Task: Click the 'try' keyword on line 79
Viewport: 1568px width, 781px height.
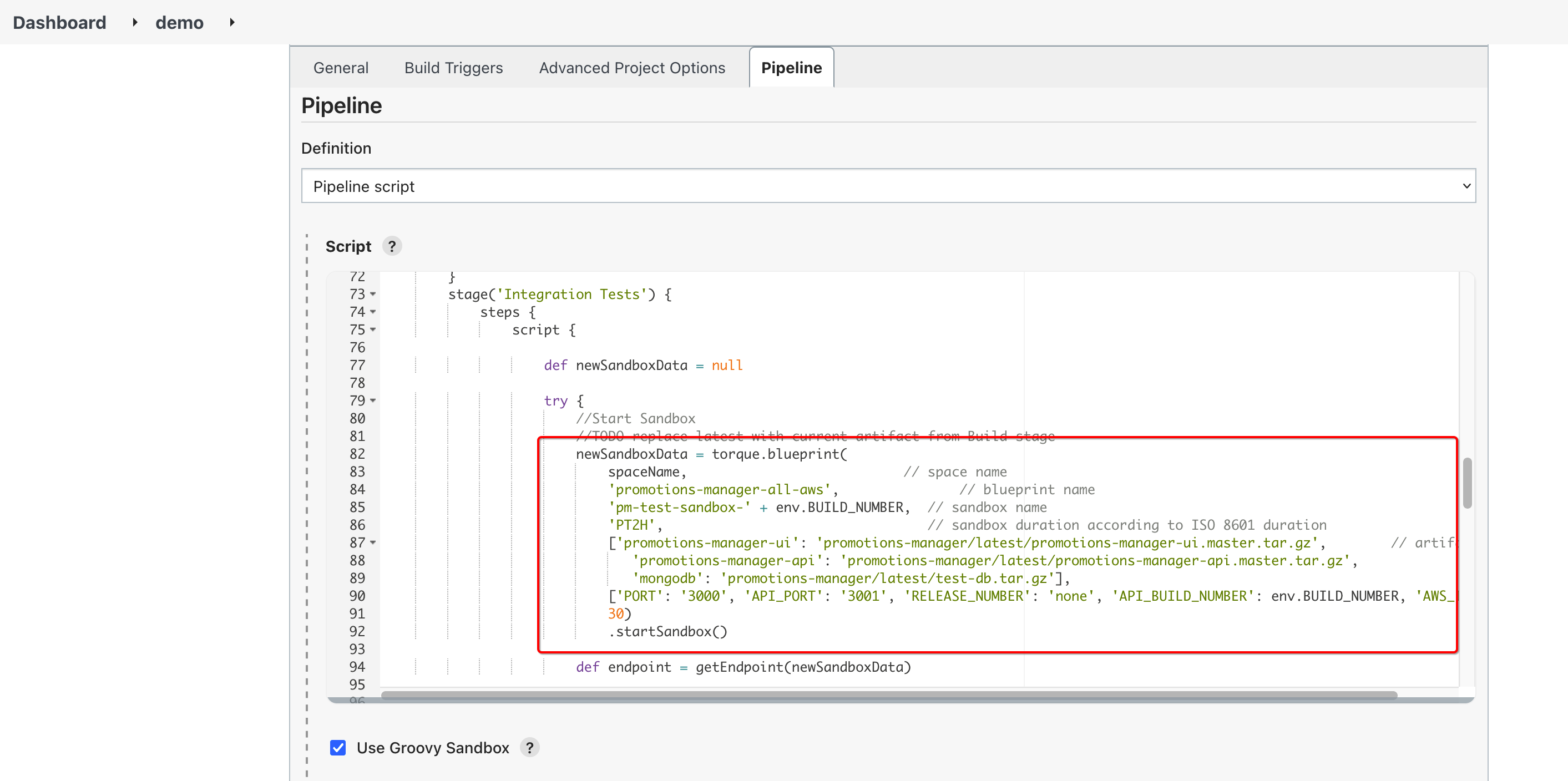Action: click(555, 400)
